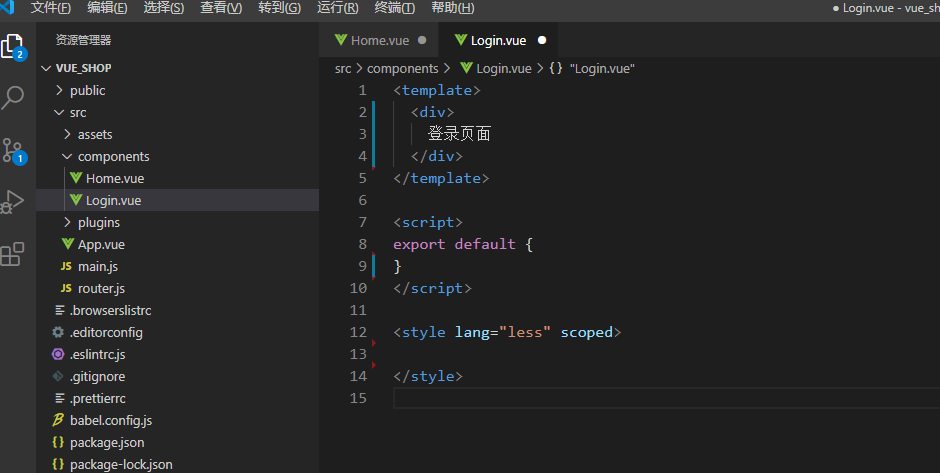Open babel.config.js in the file tree
Viewport: 940px width, 473px height.
(x=111, y=420)
